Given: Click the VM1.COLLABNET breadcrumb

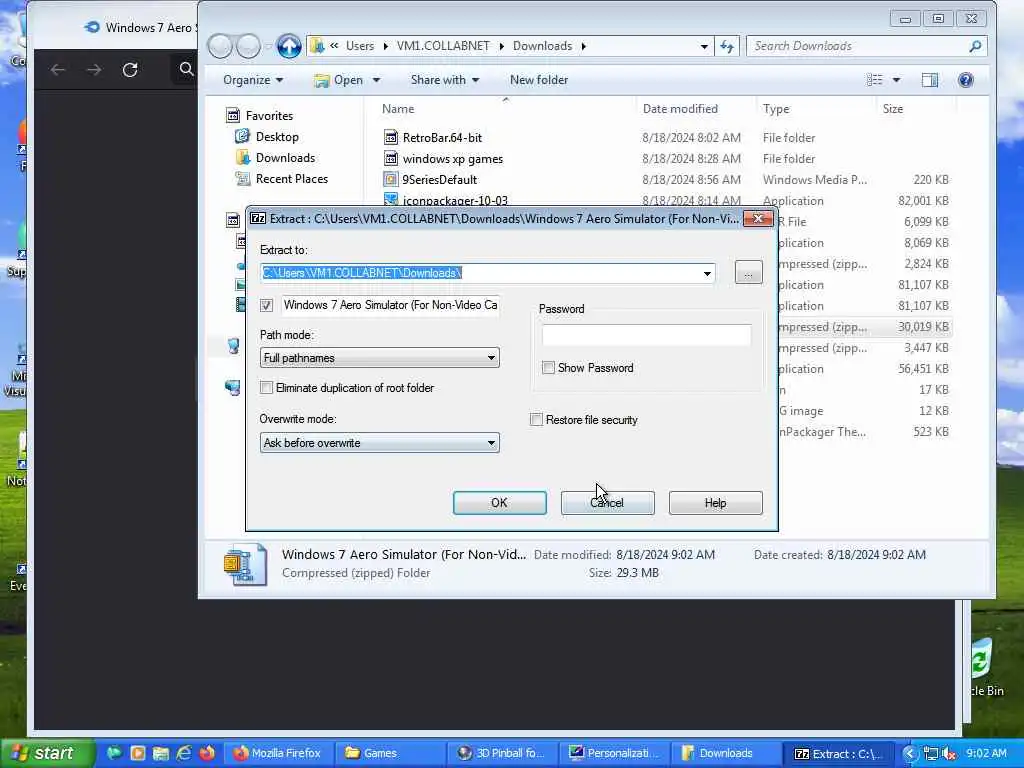Looking at the screenshot, I should tap(443, 46).
